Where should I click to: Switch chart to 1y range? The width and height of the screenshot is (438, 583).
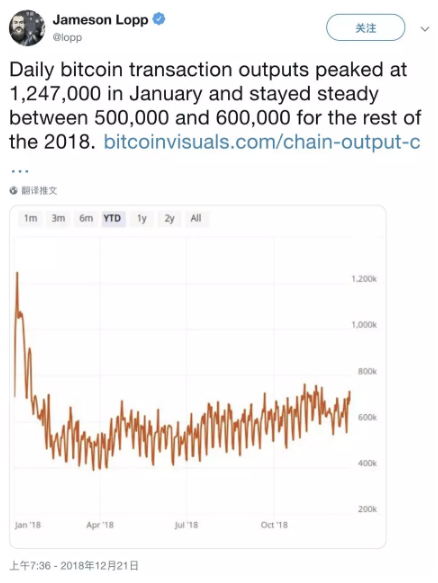coord(142,218)
